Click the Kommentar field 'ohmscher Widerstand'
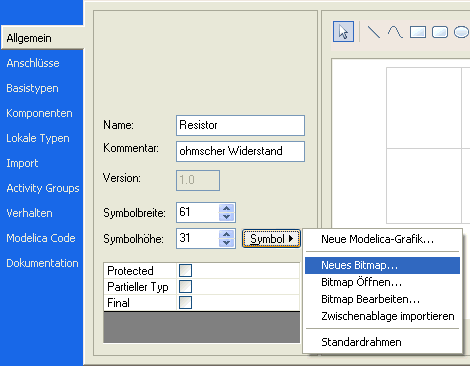This screenshot has width=470, height=366. pyautogui.click(x=240, y=151)
